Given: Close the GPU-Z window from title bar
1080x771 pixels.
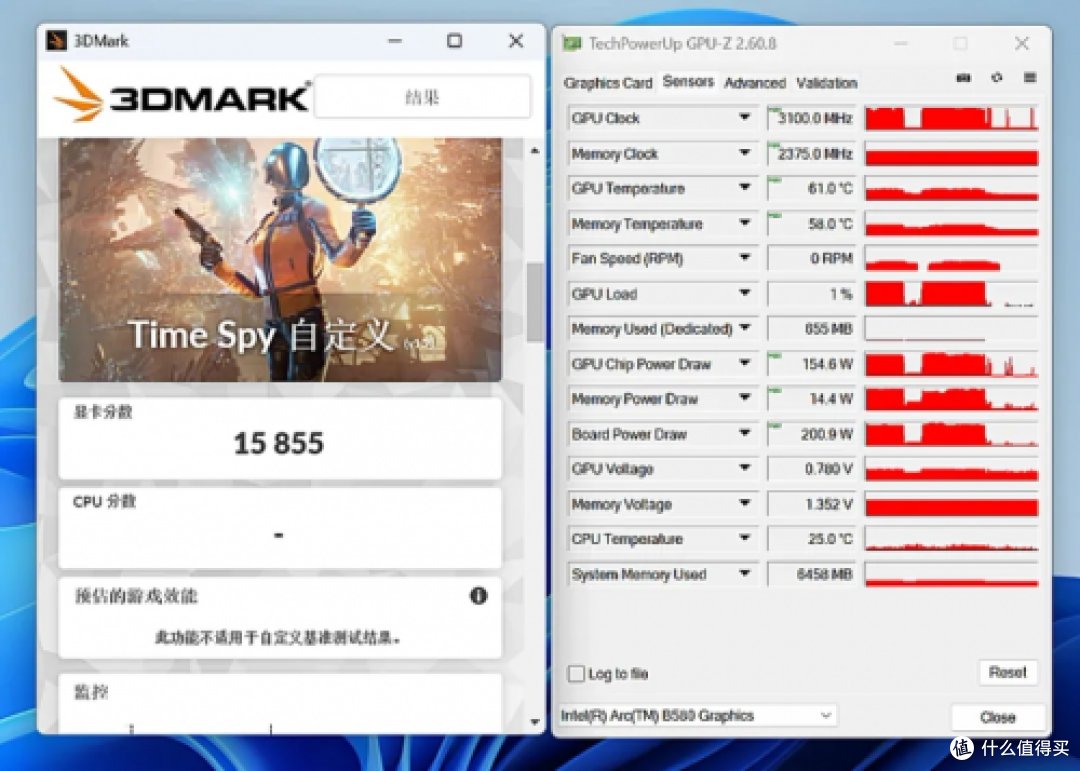Looking at the screenshot, I should pyautogui.click(x=1022, y=43).
